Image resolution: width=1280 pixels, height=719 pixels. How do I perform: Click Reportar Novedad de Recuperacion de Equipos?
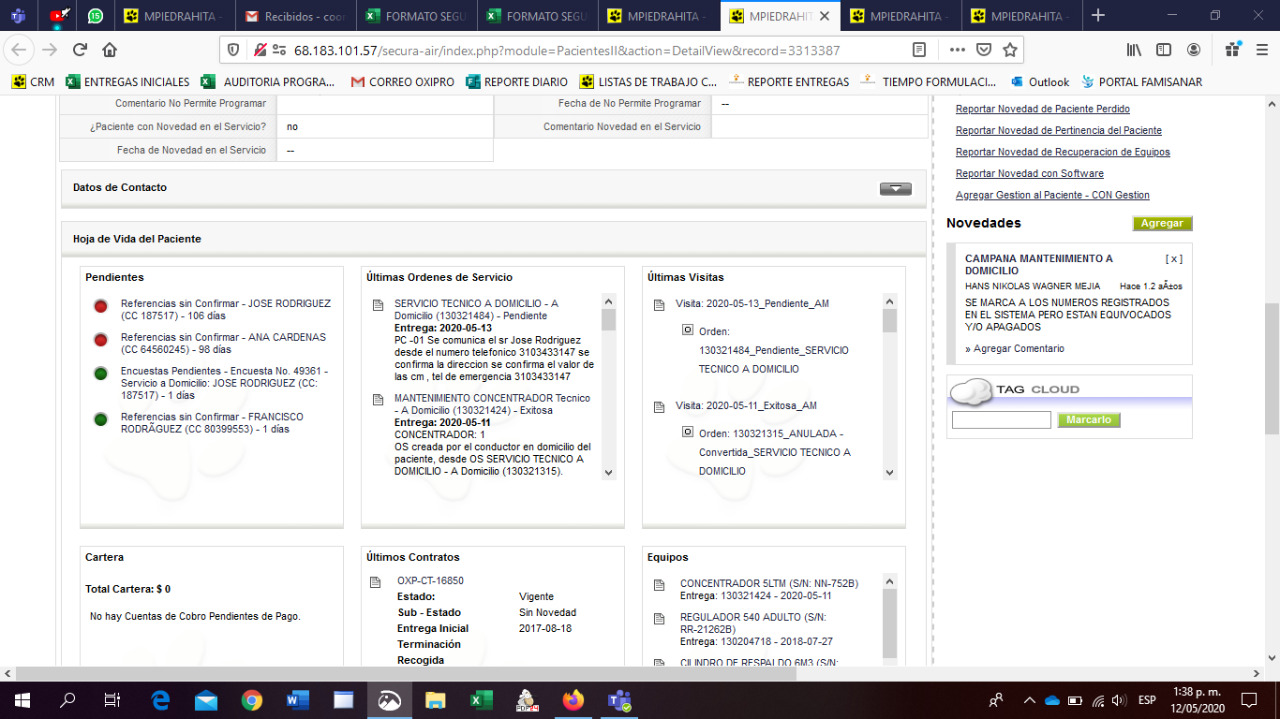1063,152
